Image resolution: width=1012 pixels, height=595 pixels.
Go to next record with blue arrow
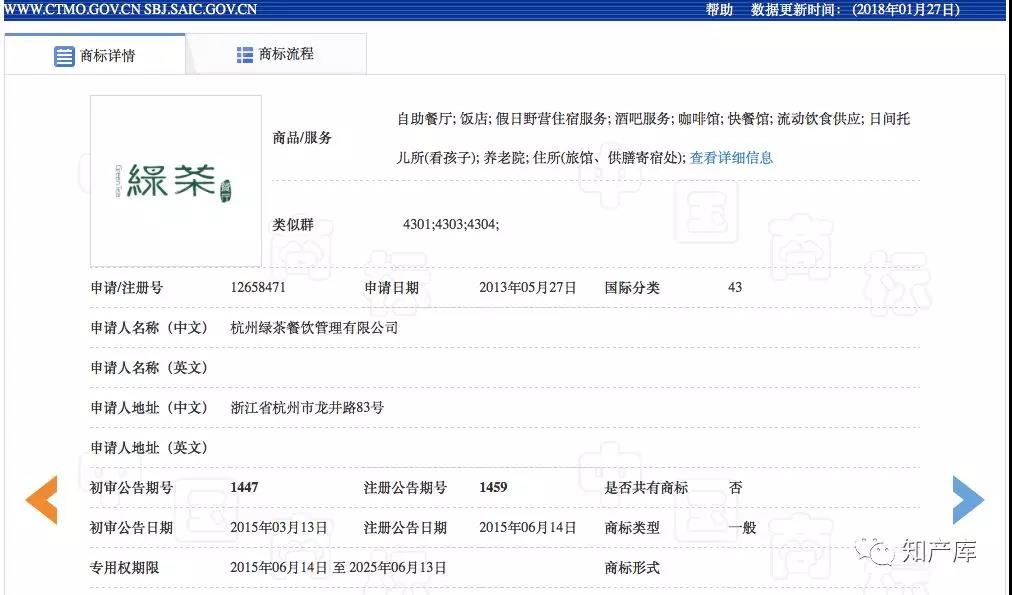967,499
